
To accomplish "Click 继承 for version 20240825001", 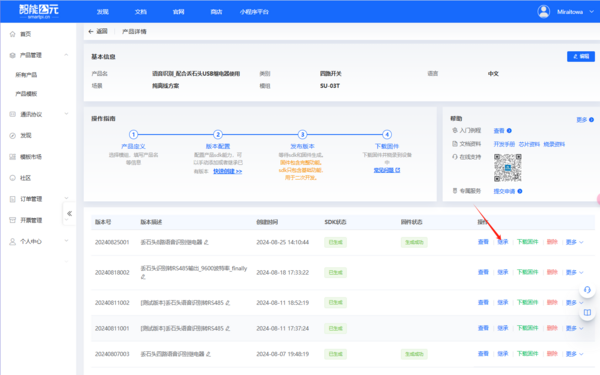I will click(502, 242).
